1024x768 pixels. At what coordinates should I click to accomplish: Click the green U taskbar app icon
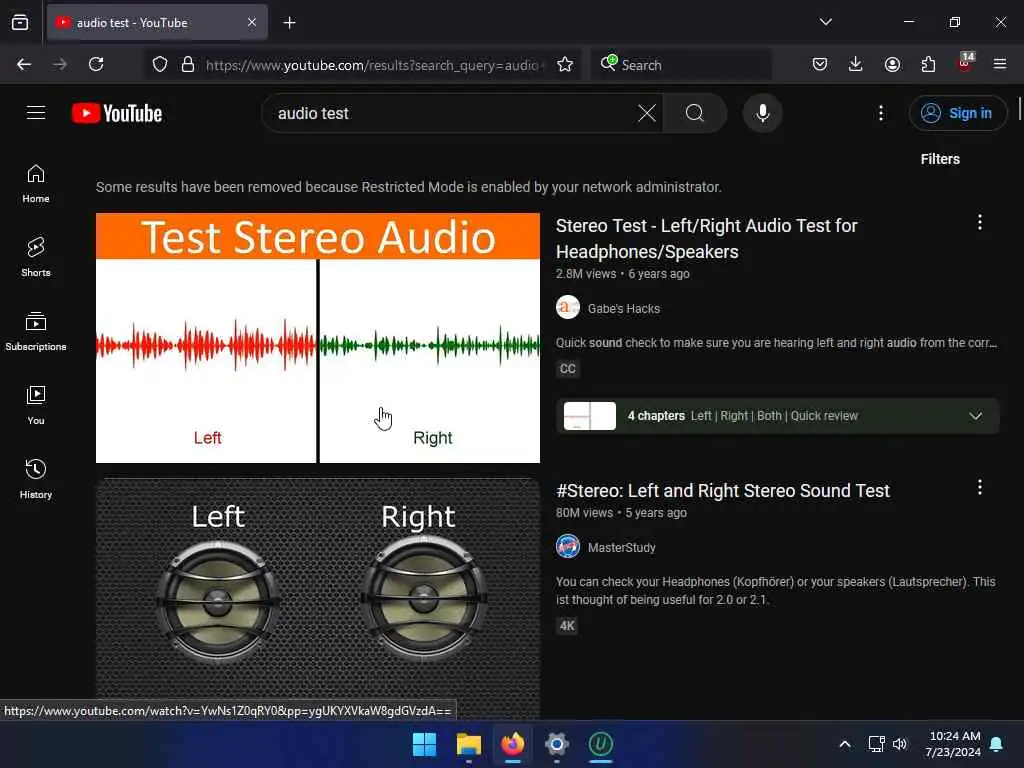tap(600, 744)
